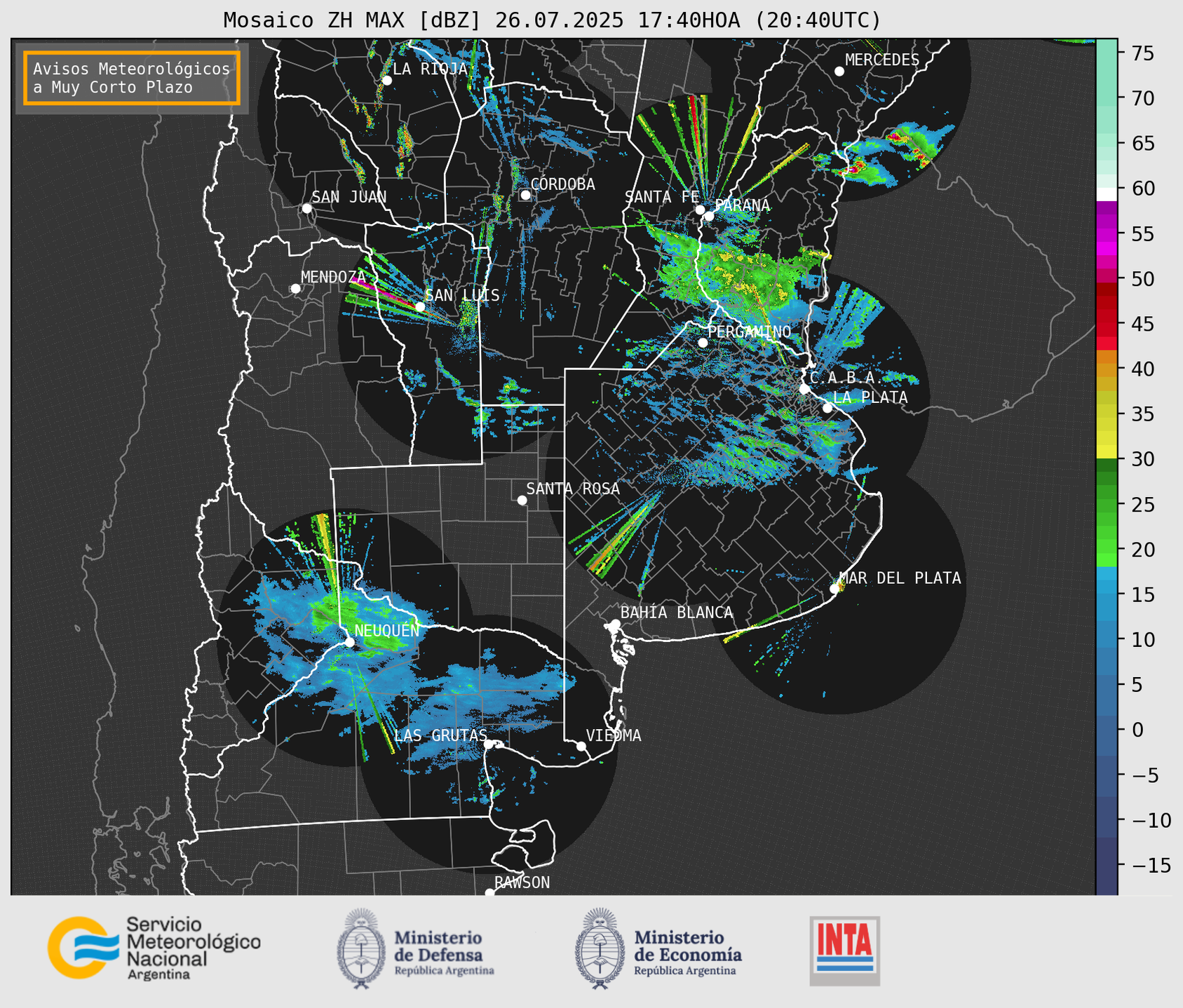Click the RAWSON city marker dot

click(x=489, y=893)
